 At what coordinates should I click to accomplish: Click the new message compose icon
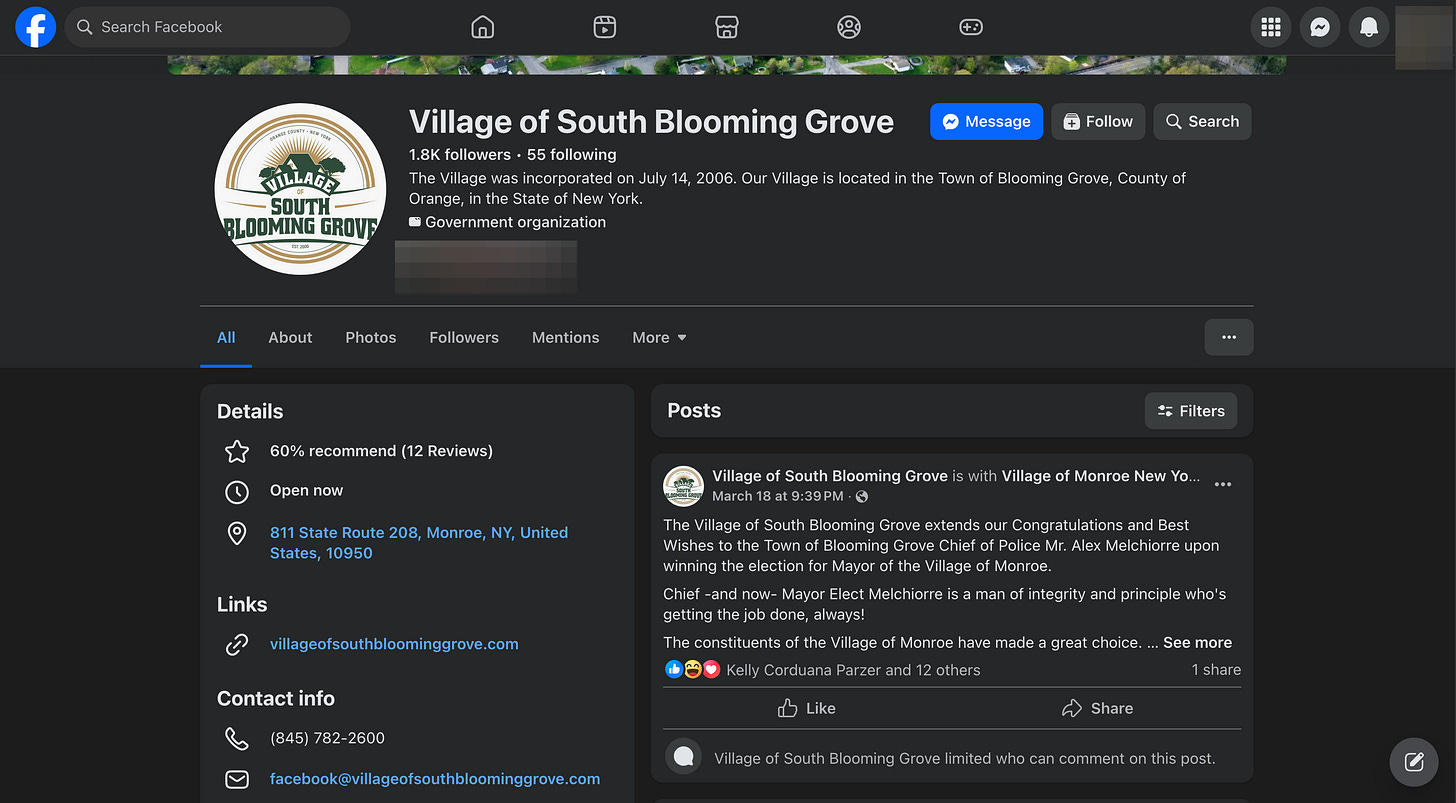point(1414,762)
